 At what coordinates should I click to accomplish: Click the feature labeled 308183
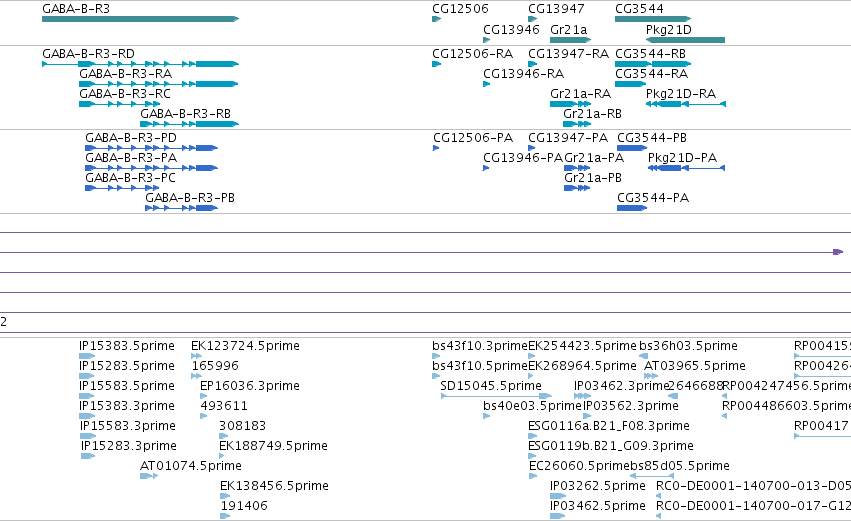[243, 426]
